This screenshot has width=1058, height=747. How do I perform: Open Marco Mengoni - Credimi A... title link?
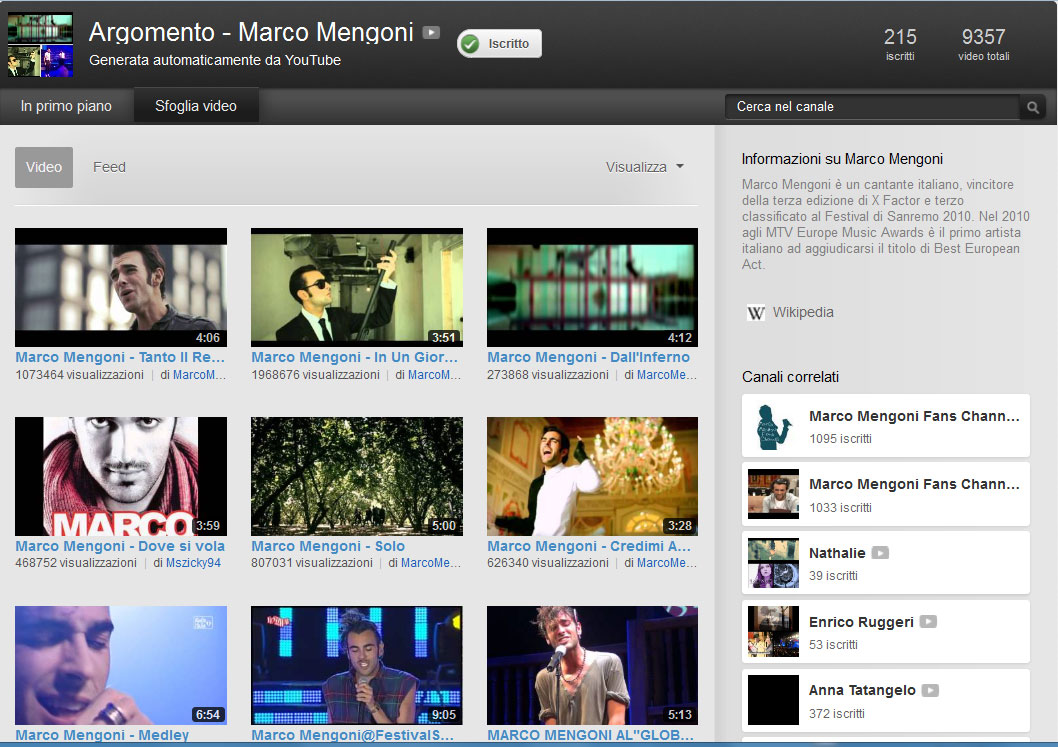coord(589,546)
